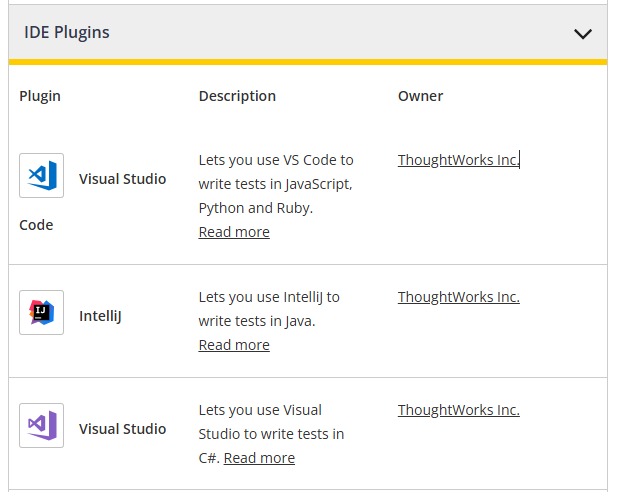Viewport: 618px width, 492px height.
Task: Visit ThoughtWorks Inc. link in IntelliJ row
Action: (458, 297)
